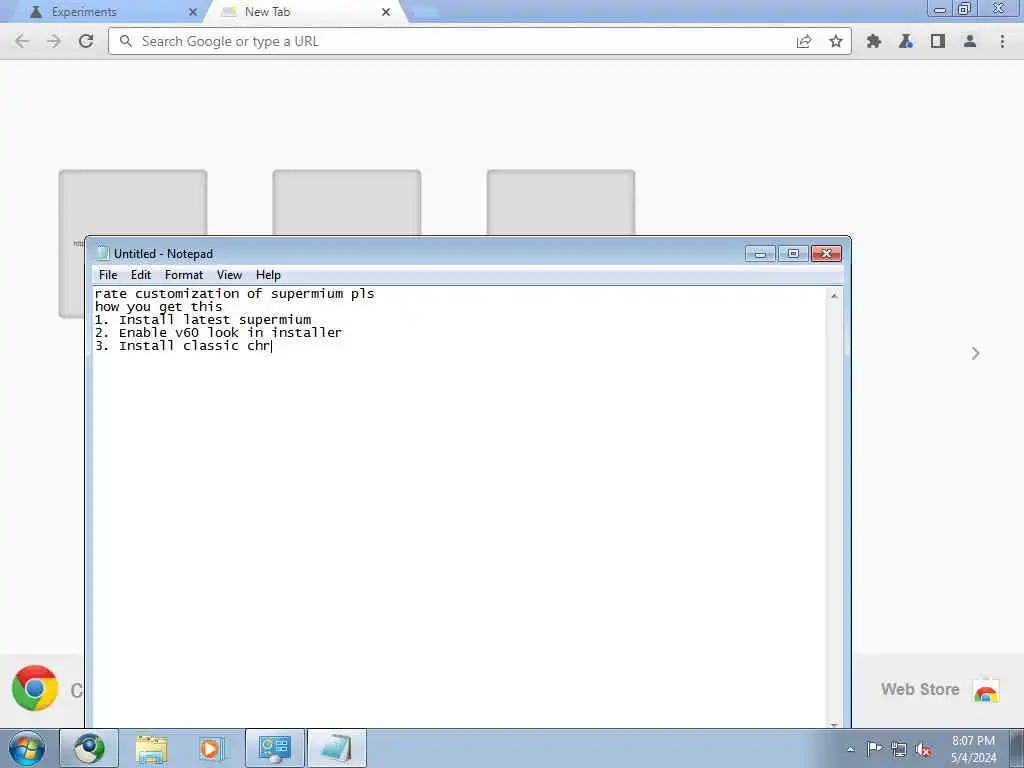Click line '1. Install latest supermium'
This screenshot has height=768, width=1024.
point(203,320)
